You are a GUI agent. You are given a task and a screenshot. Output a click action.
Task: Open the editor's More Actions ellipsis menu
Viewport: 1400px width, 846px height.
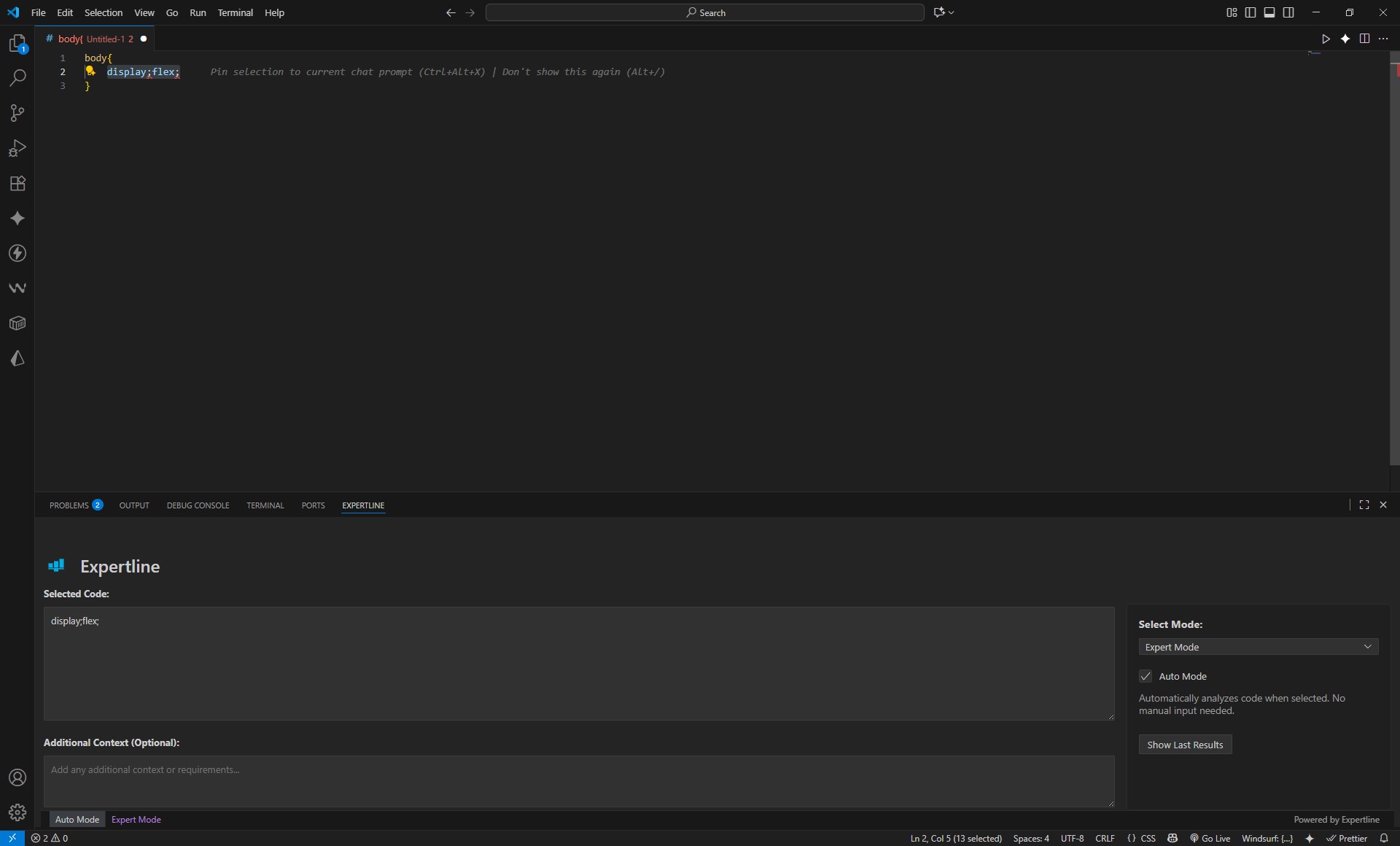[1383, 39]
